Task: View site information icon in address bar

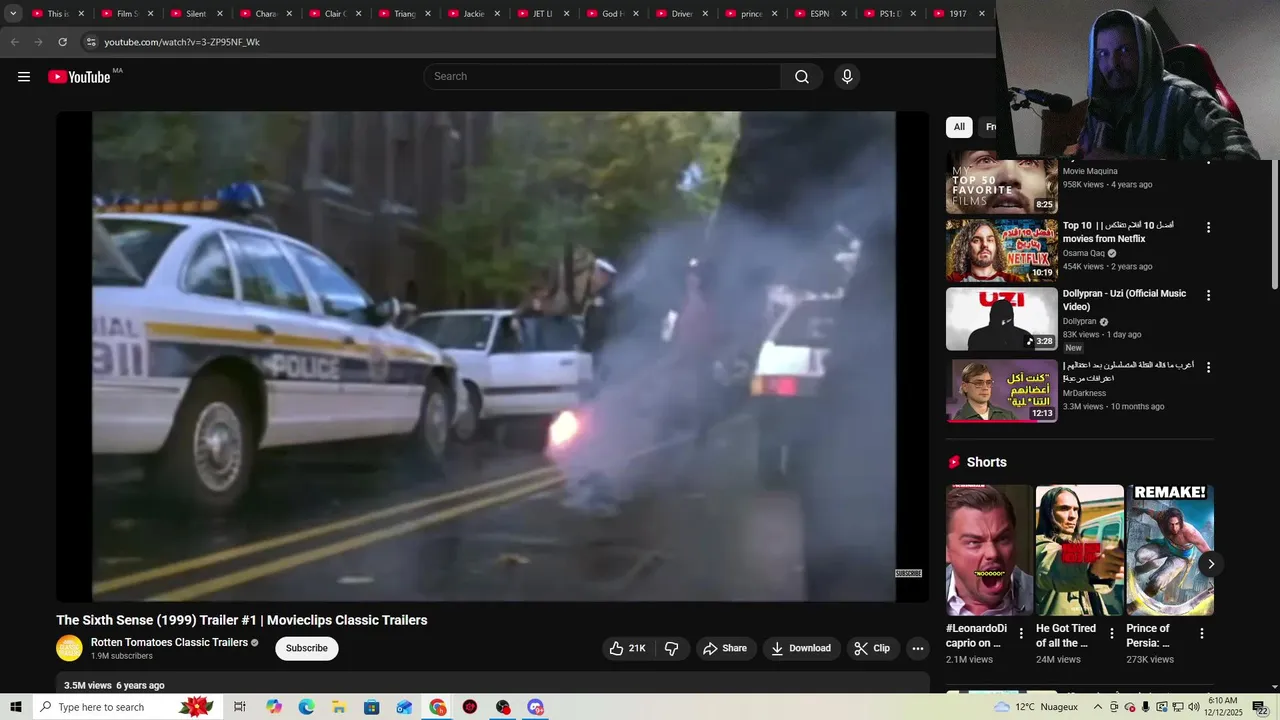Action: 90,42
